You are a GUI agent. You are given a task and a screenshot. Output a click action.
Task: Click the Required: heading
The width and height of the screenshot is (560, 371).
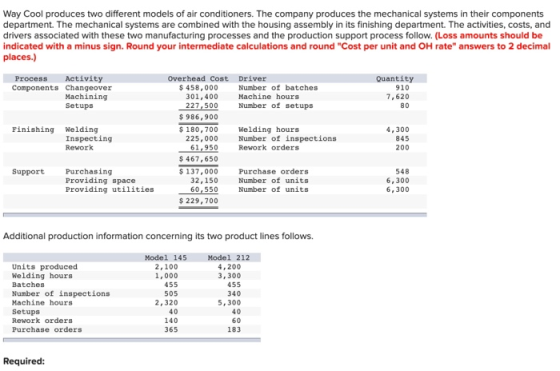coord(24,361)
